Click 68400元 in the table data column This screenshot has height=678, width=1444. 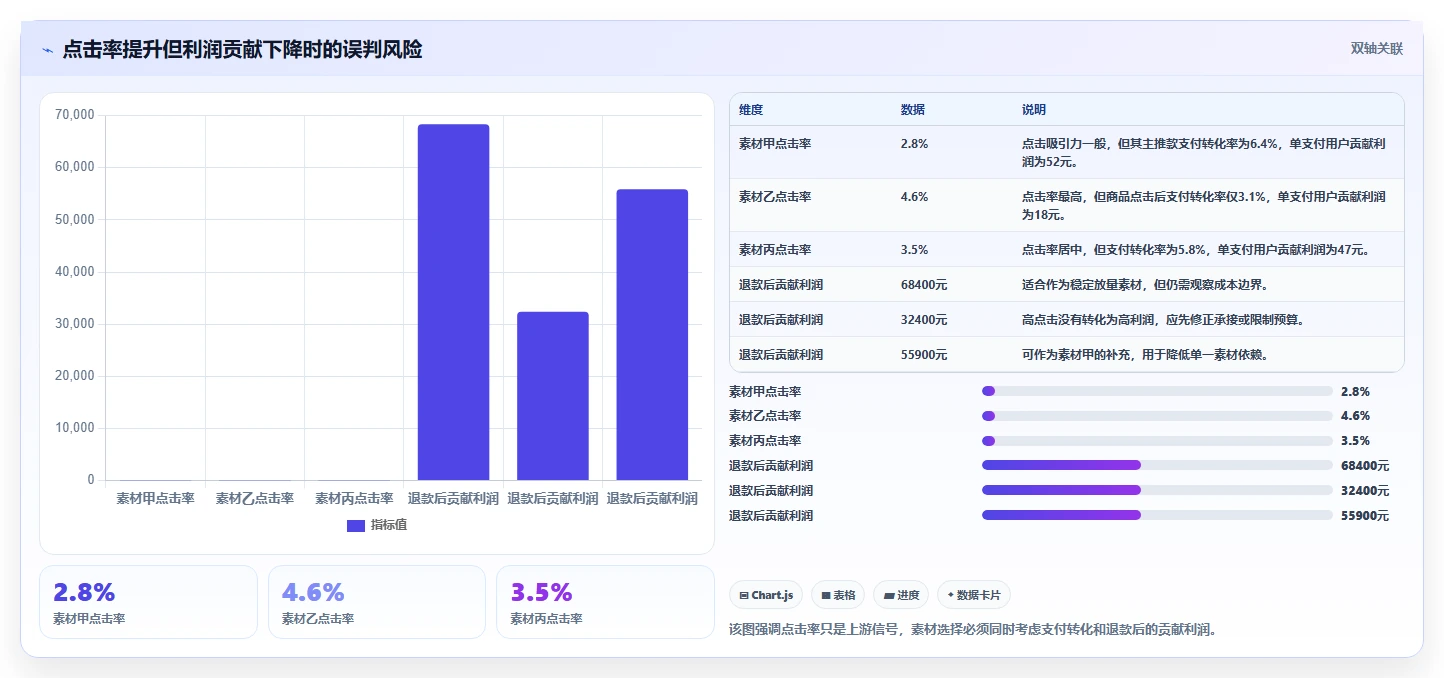pyautogui.click(x=924, y=285)
